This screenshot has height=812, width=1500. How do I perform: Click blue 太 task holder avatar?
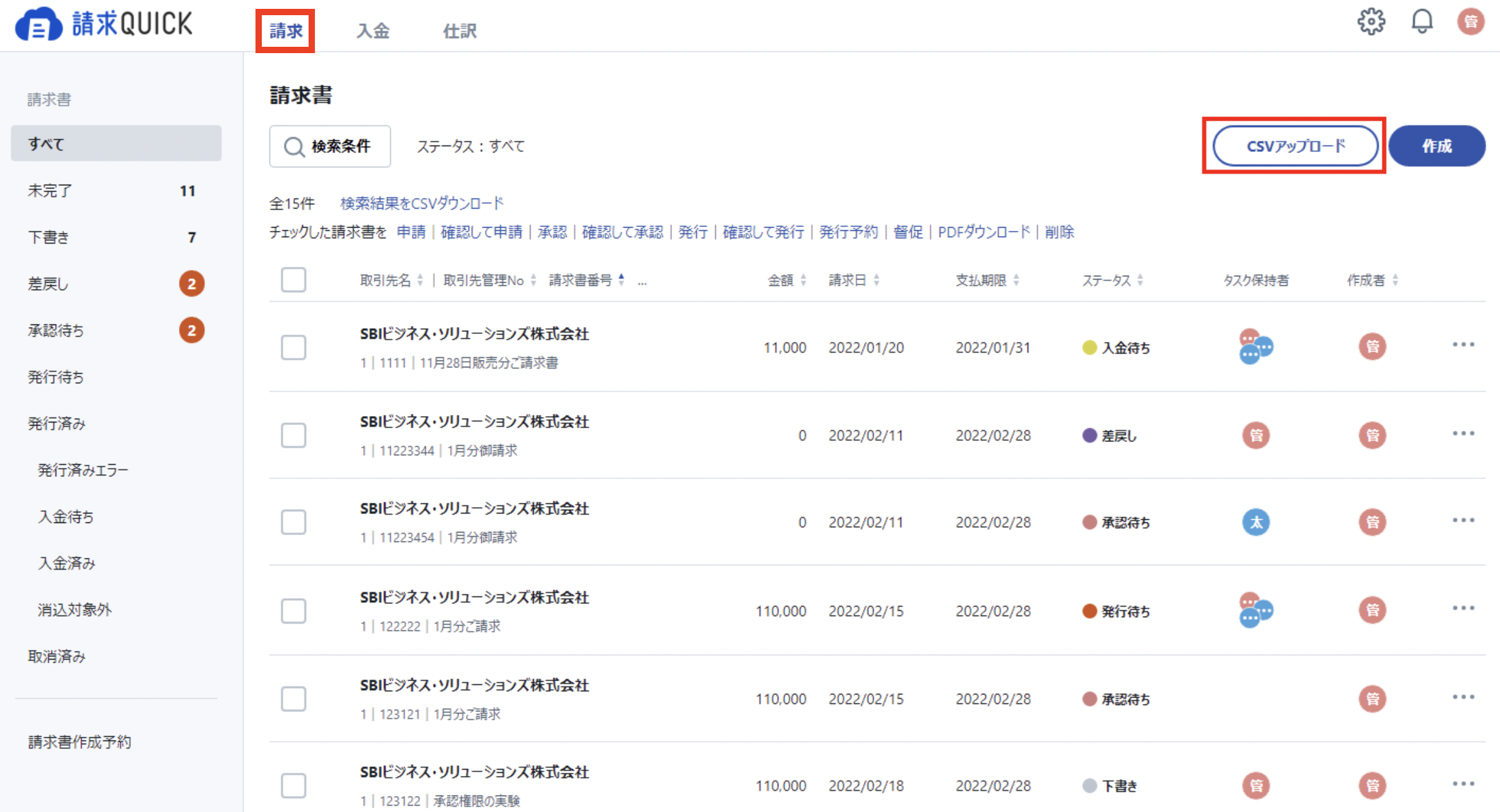(1256, 522)
